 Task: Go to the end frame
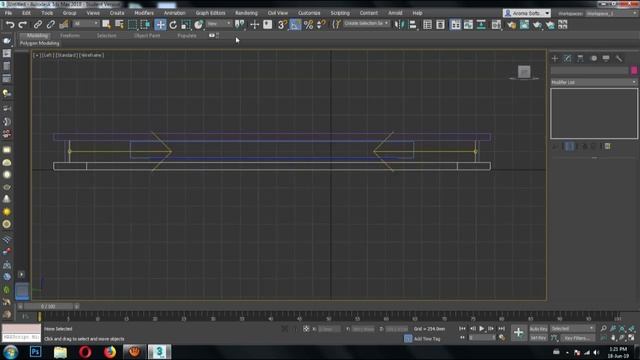pyautogui.click(x=501, y=329)
